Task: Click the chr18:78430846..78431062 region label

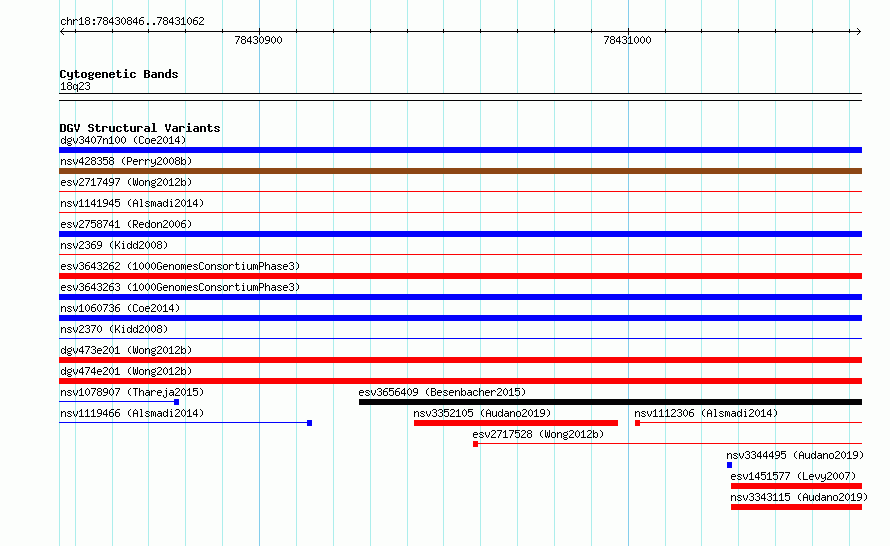Action: click(132, 22)
